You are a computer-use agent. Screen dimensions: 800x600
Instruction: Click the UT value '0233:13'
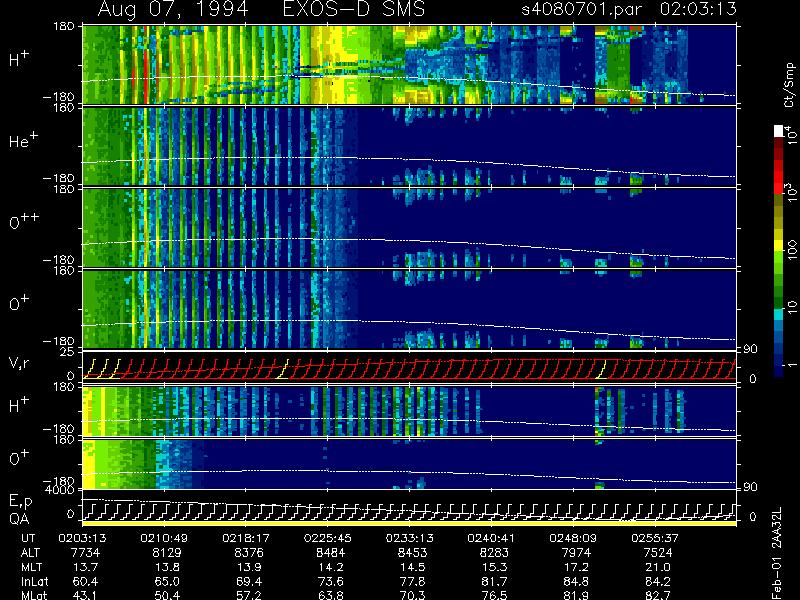[409, 538]
